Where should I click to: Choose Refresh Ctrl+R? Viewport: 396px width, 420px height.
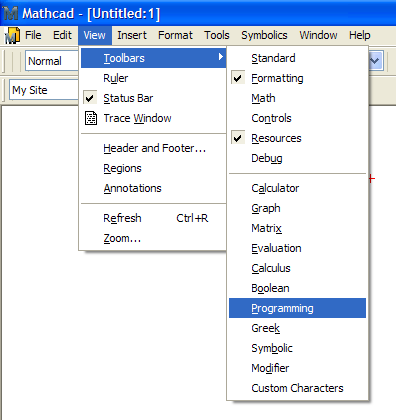(153, 218)
